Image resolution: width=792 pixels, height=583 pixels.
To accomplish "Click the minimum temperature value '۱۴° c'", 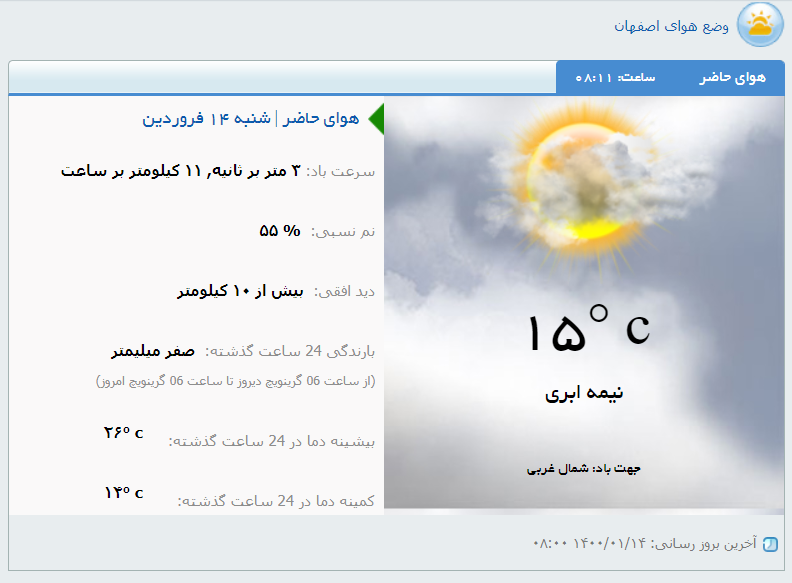I will click(123, 493).
